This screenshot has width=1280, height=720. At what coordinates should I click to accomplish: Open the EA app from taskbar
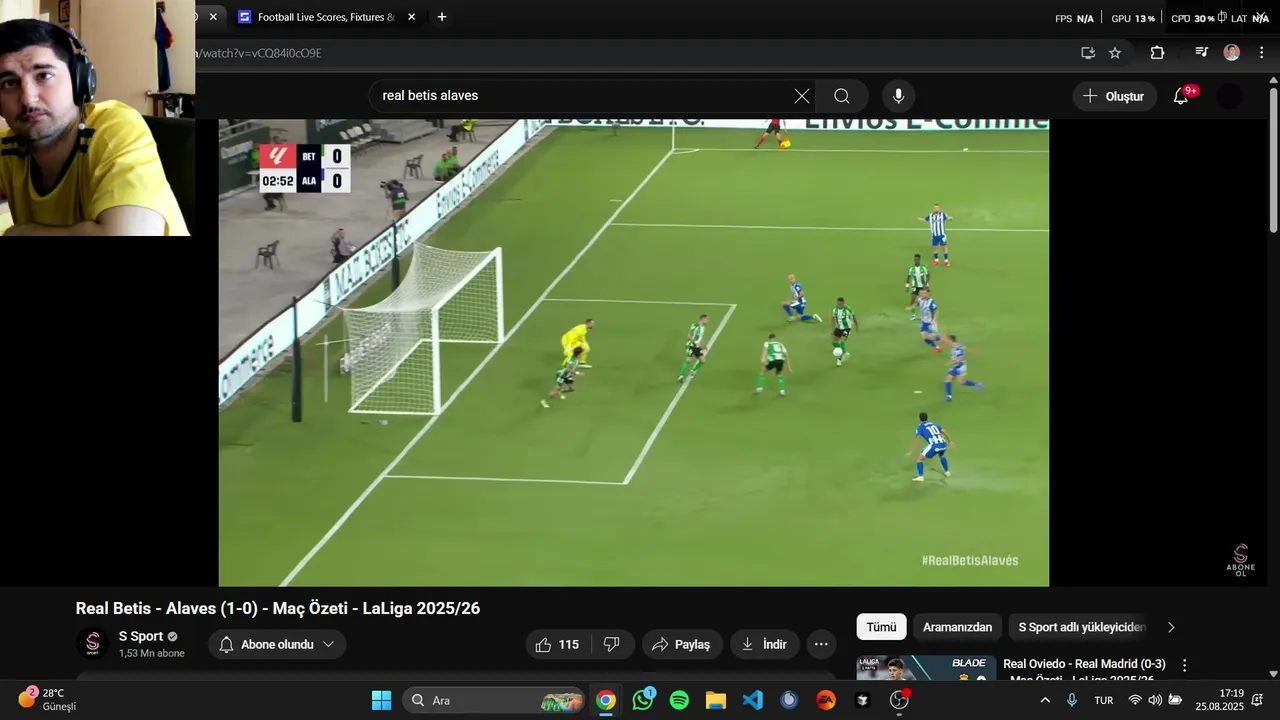click(x=826, y=700)
